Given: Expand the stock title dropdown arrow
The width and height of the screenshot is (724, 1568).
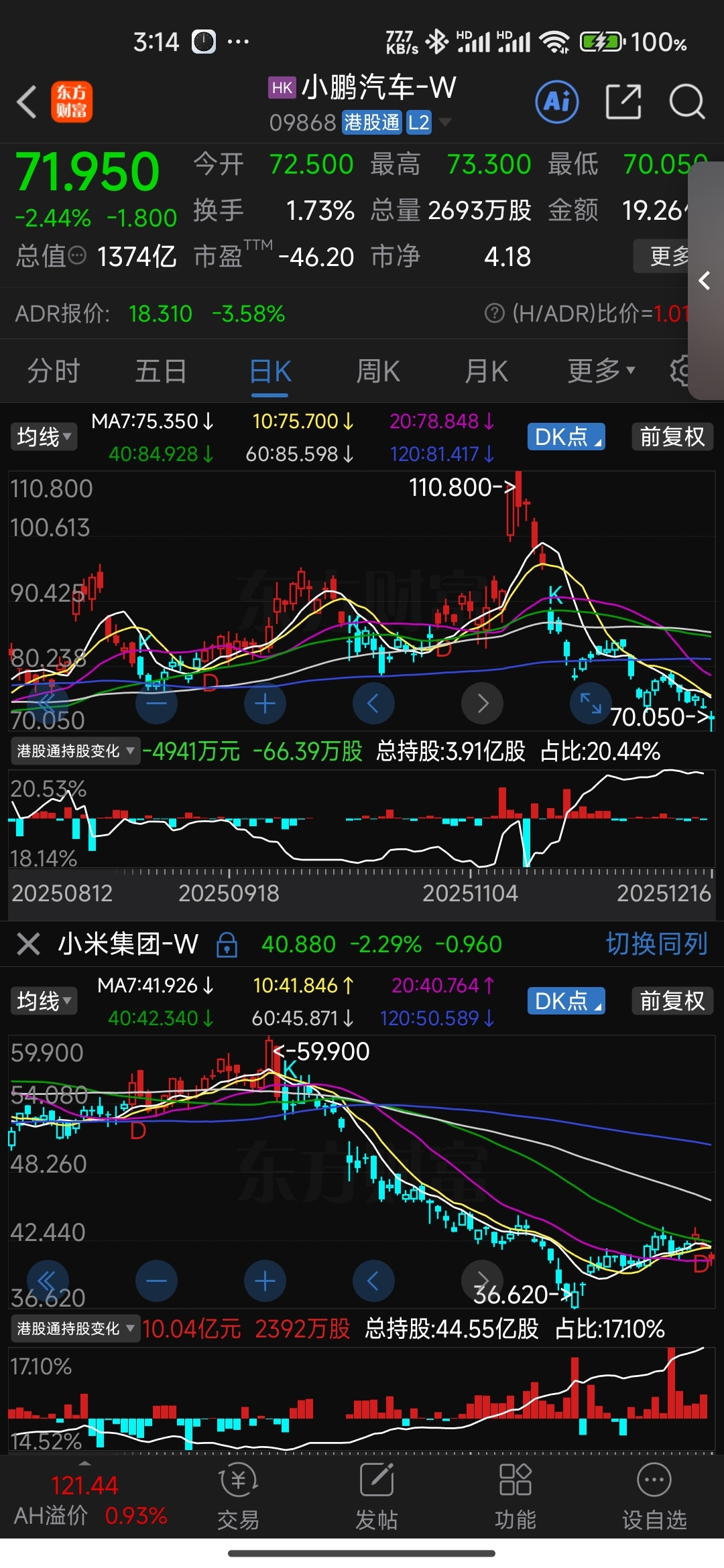Looking at the screenshot, I should (444, 122).
